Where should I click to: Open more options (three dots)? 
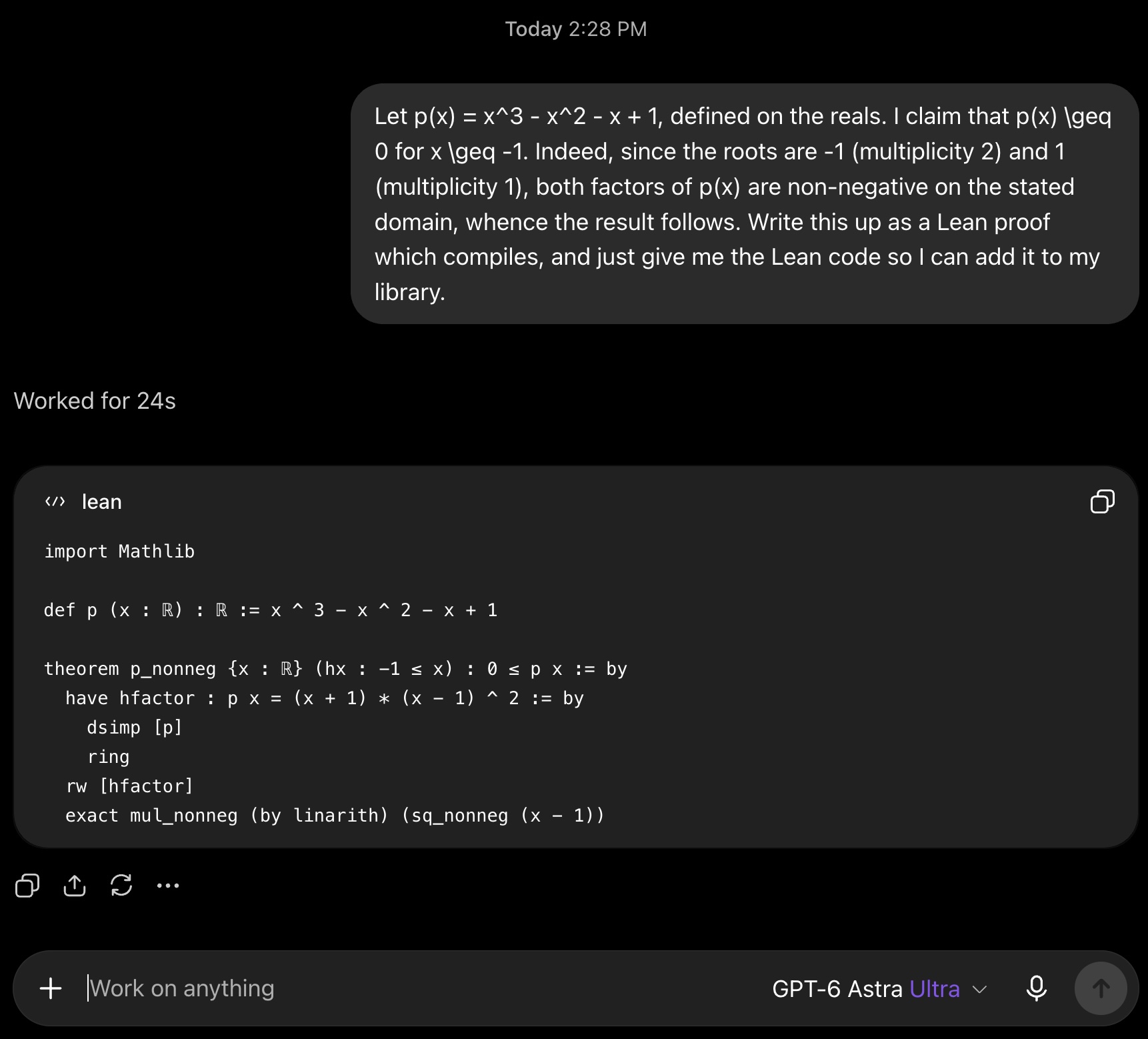pyautogui.click(x=168, y=886)
